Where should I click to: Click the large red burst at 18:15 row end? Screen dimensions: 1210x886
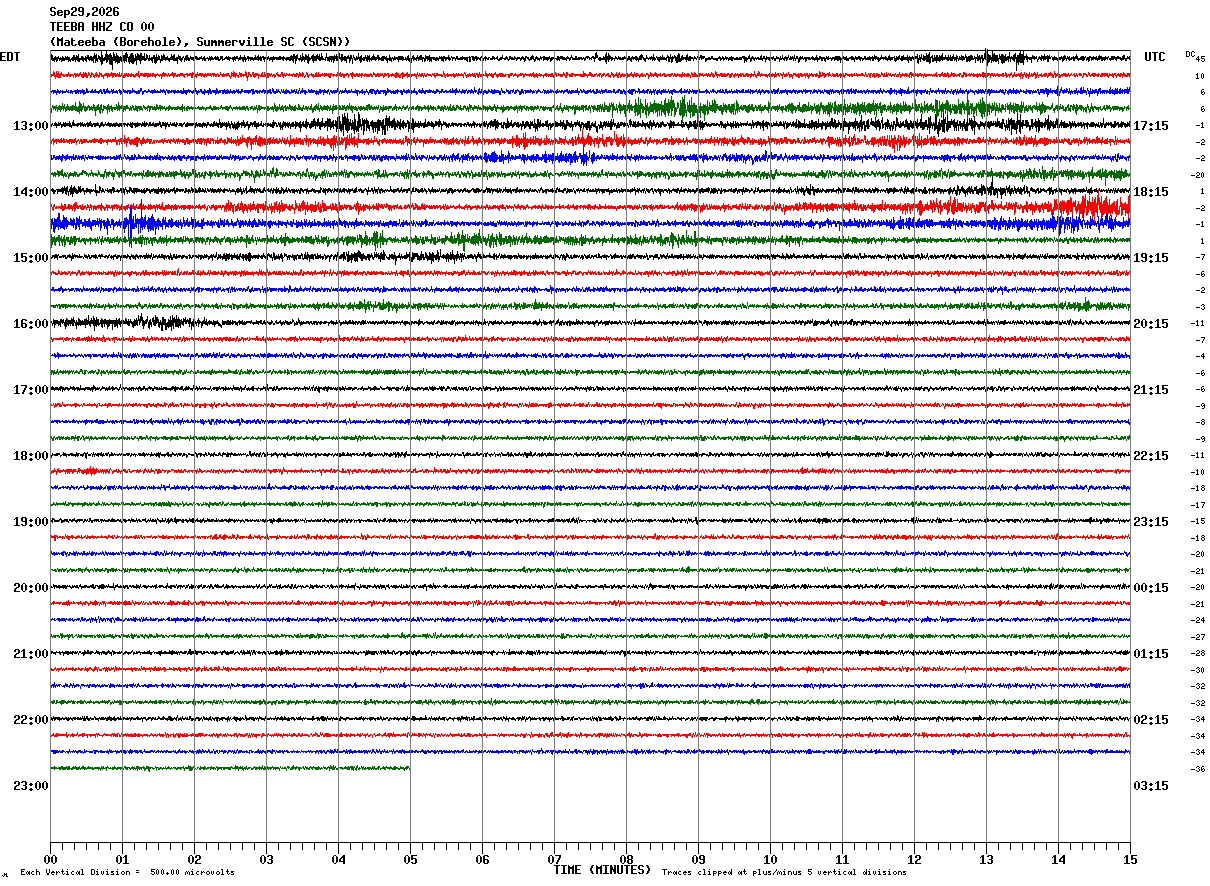(x=1092, y=207)
